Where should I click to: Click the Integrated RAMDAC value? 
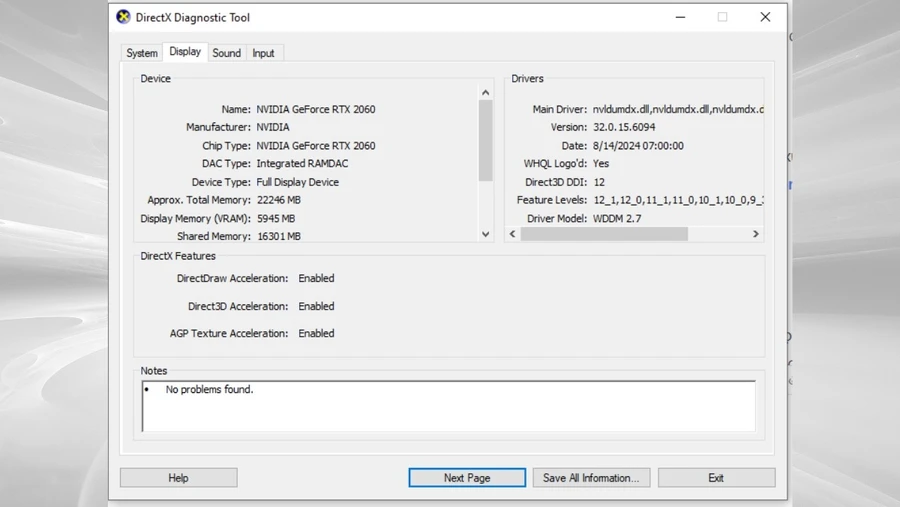tap(302, 164)
